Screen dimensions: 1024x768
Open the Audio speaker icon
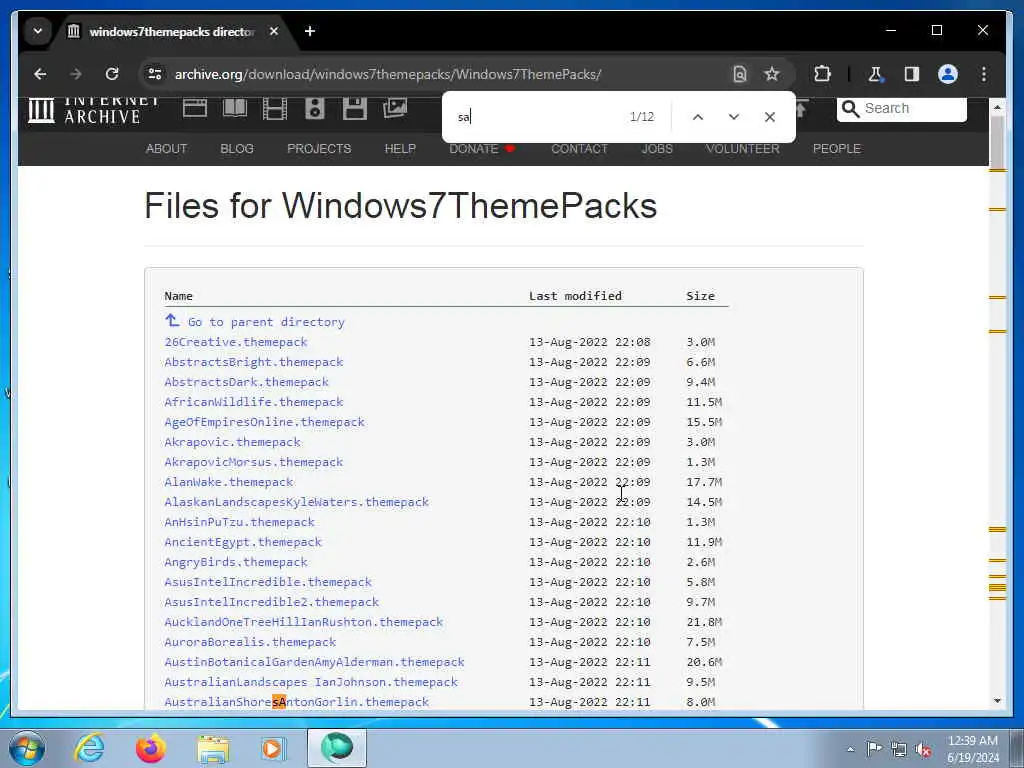coord(314,108)
